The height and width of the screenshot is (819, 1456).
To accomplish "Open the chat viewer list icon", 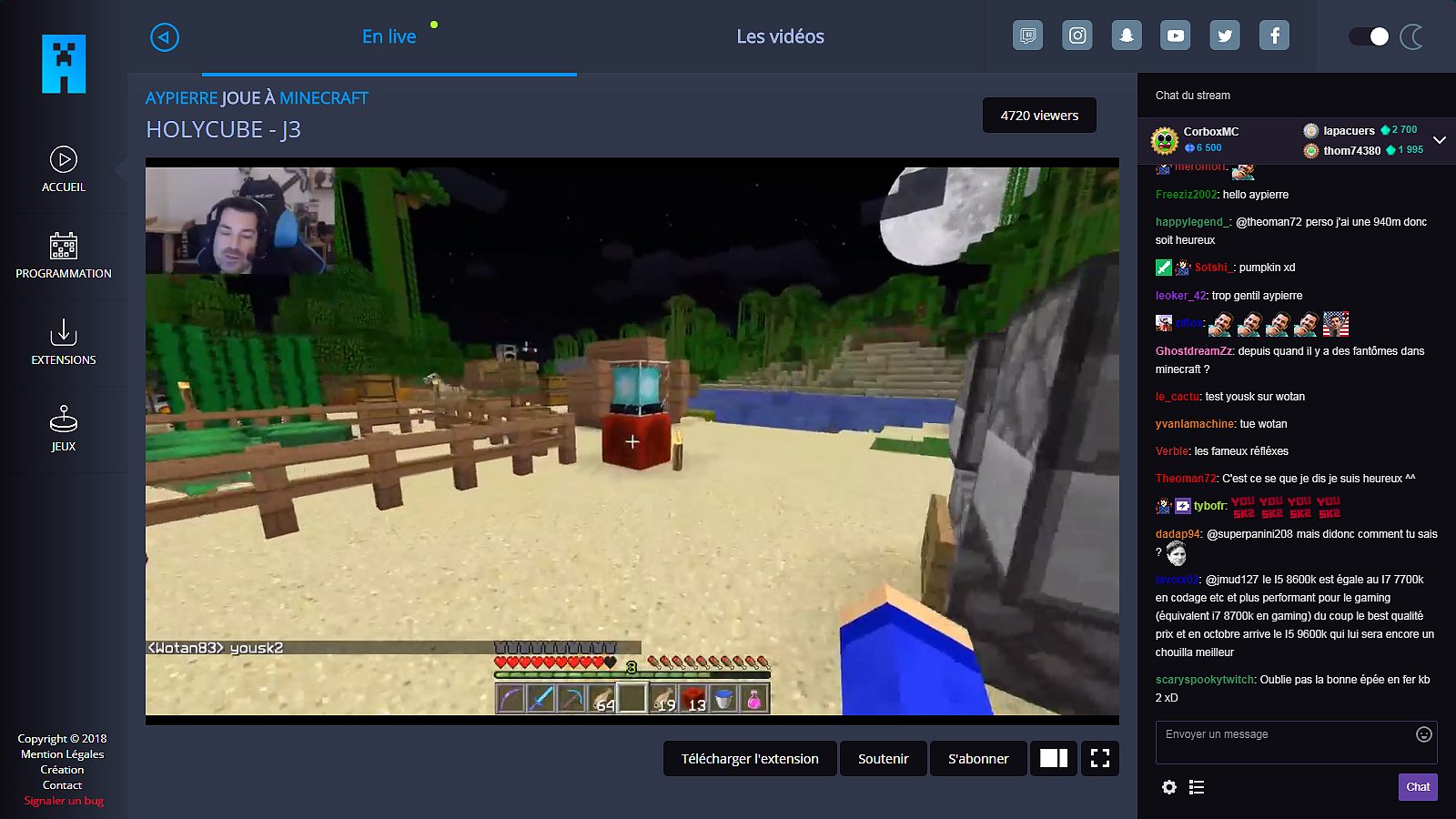I will pos(1197,787).
